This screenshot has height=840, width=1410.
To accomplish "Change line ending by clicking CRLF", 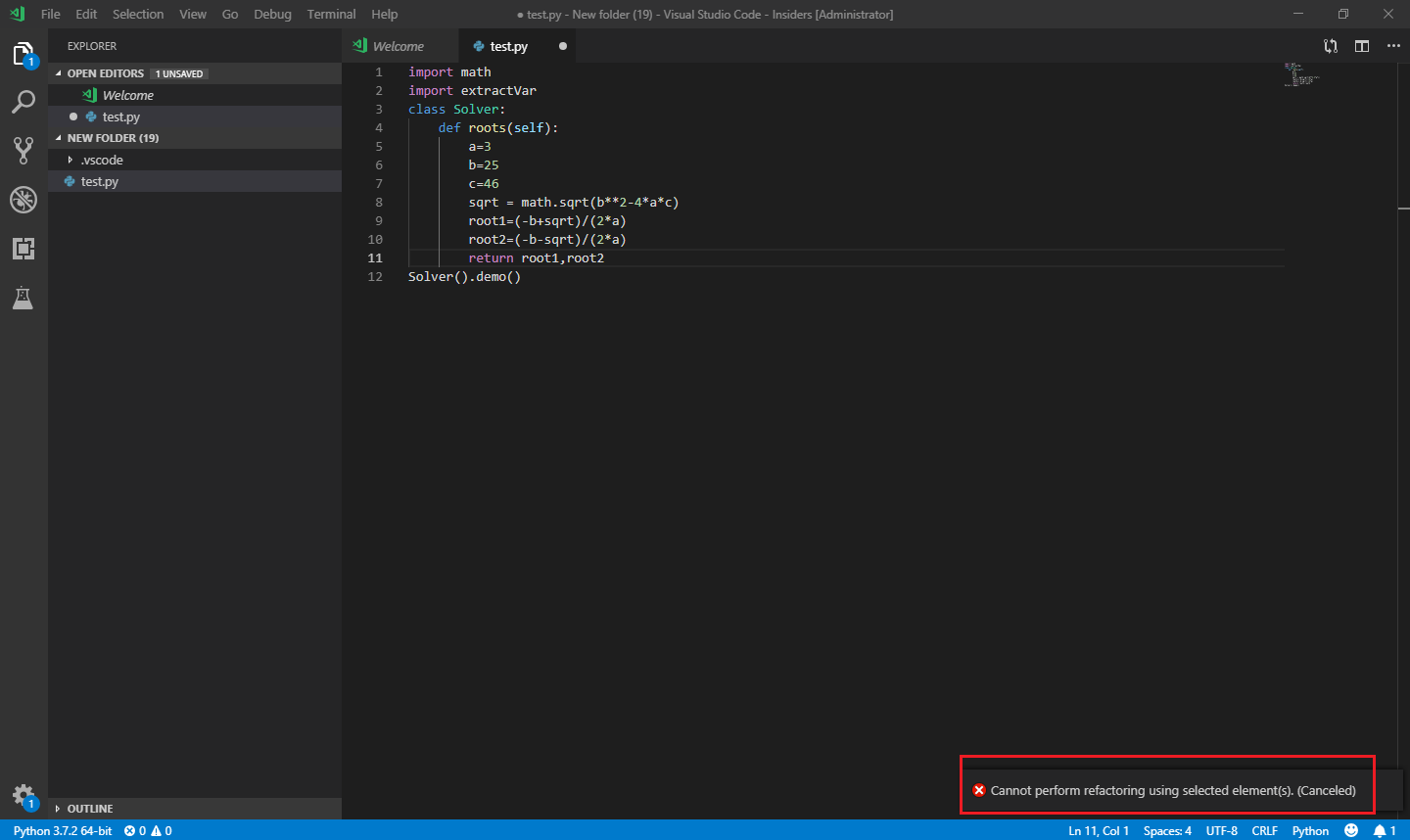I will [1264, 830].
